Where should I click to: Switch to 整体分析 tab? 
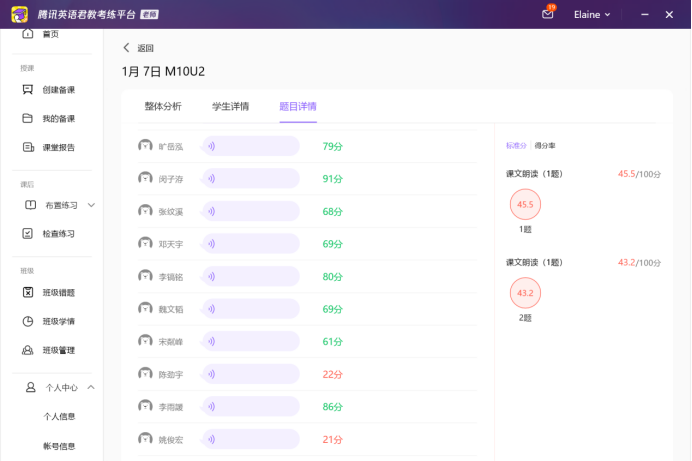163,106
